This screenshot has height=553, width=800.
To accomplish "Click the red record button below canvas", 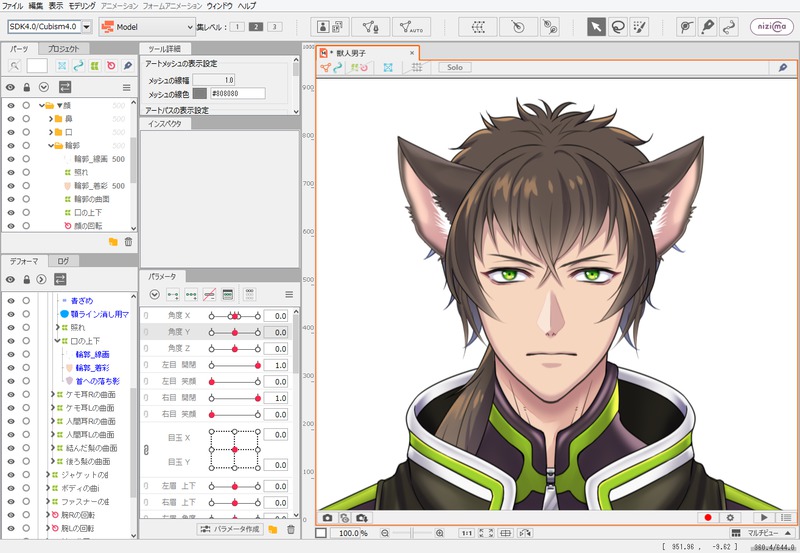I will pos(708,517).
